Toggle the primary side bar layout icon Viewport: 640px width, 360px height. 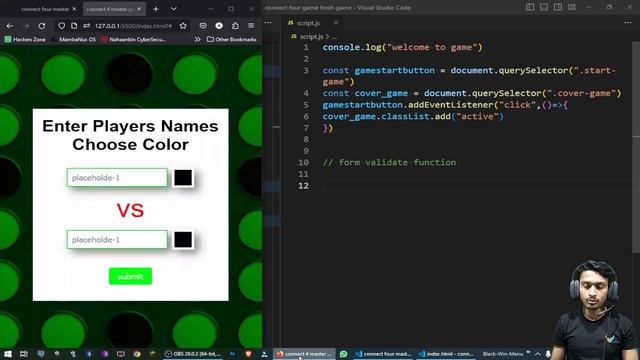[x=530, y=7]
